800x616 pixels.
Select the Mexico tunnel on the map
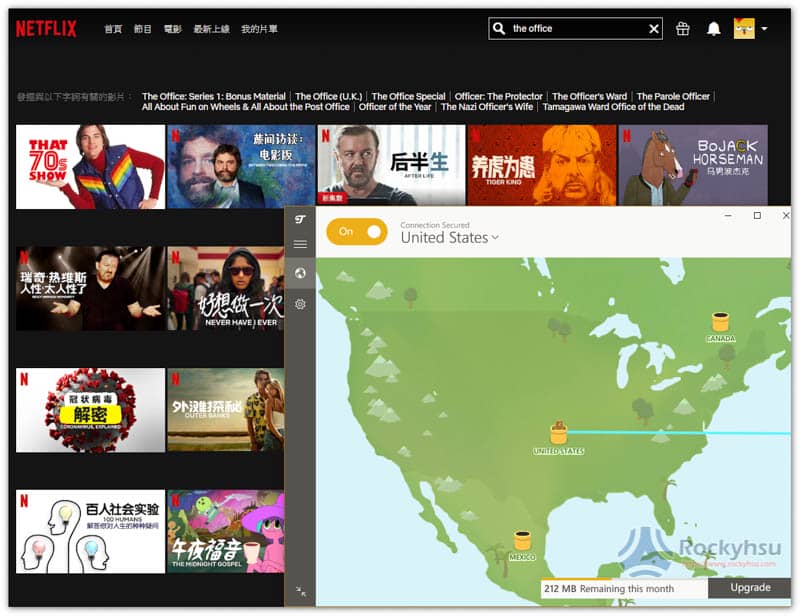point(522,546)
